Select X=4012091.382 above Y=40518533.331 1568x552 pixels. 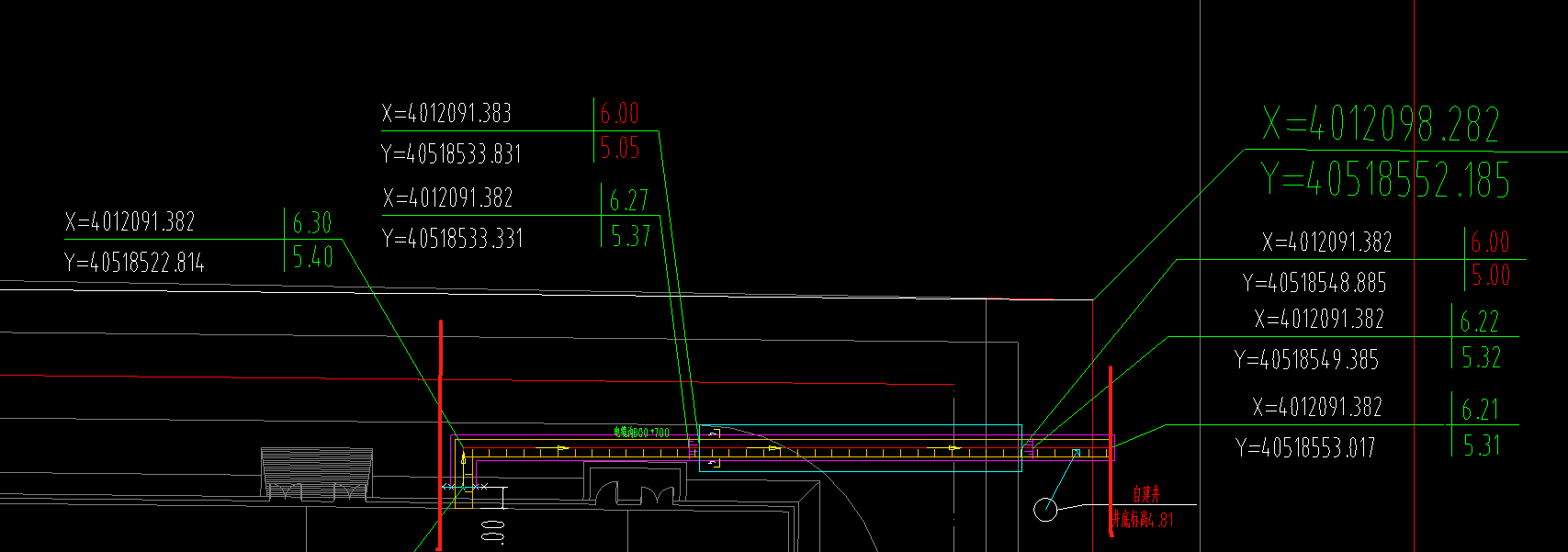pyautogui.click(x=447, y=197)
